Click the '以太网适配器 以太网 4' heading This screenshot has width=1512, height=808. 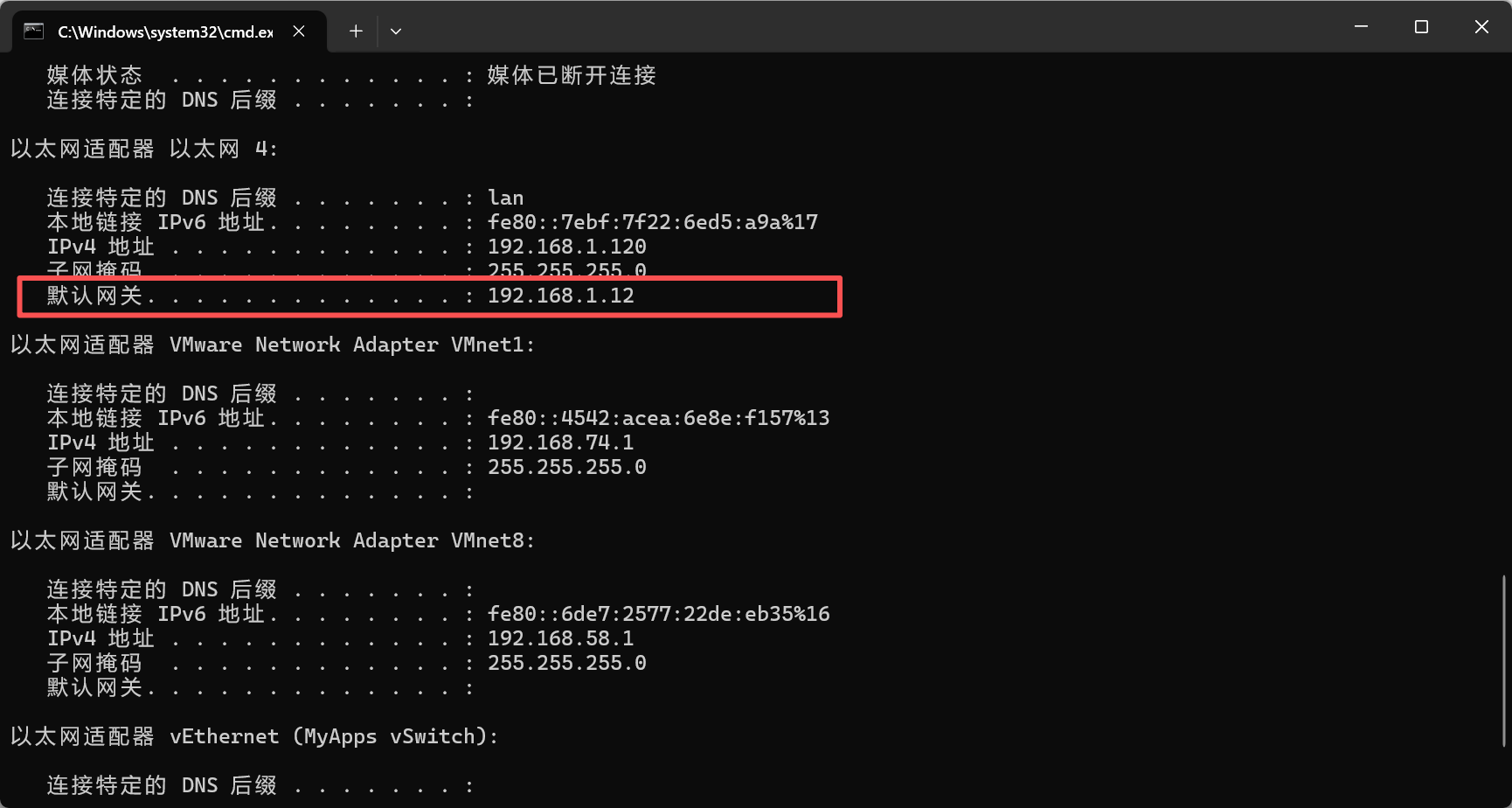(144, 149)
